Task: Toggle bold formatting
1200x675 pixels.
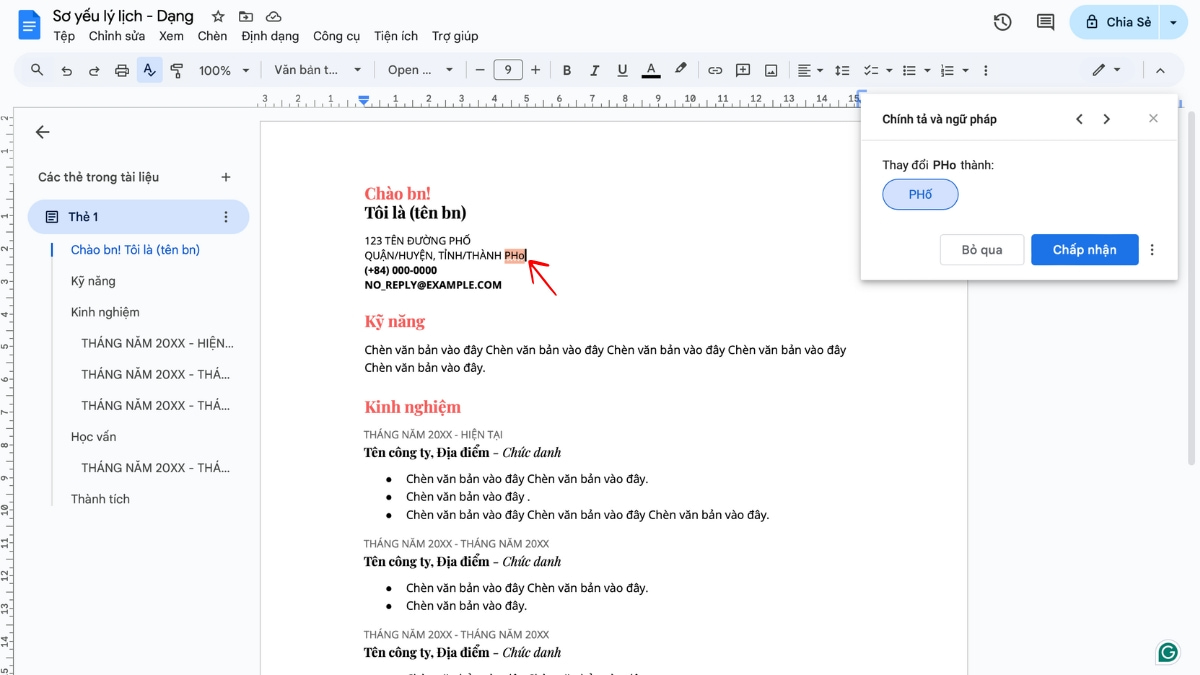Action: click(x=567, y=70)
